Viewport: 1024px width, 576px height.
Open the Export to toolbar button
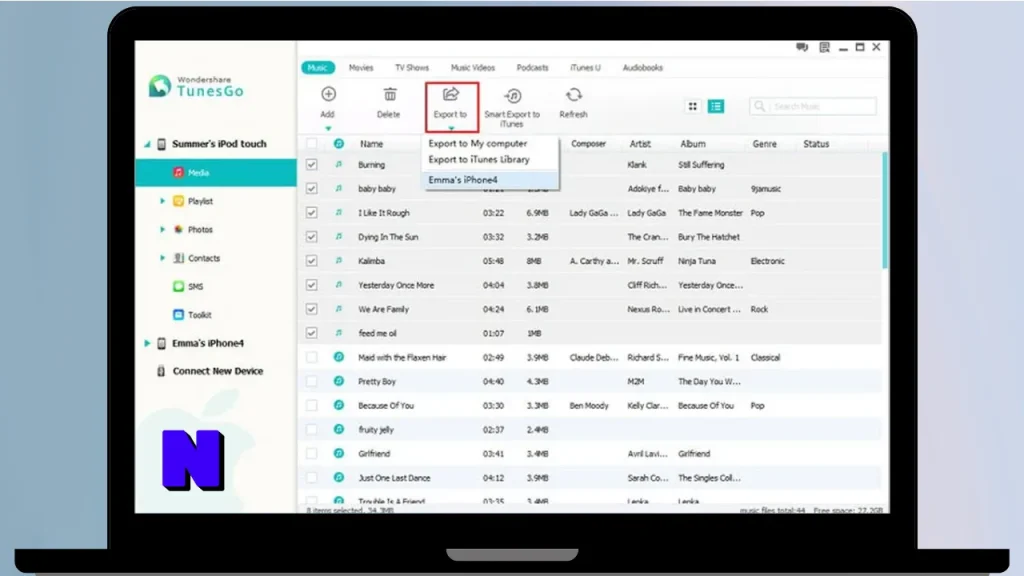click(x=451, y=106)
